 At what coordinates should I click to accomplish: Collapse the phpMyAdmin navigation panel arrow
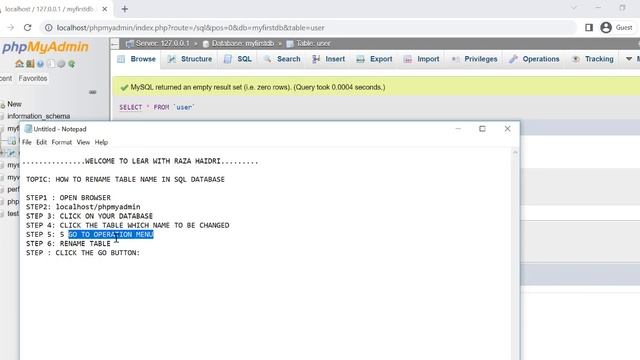pos(115,43)
